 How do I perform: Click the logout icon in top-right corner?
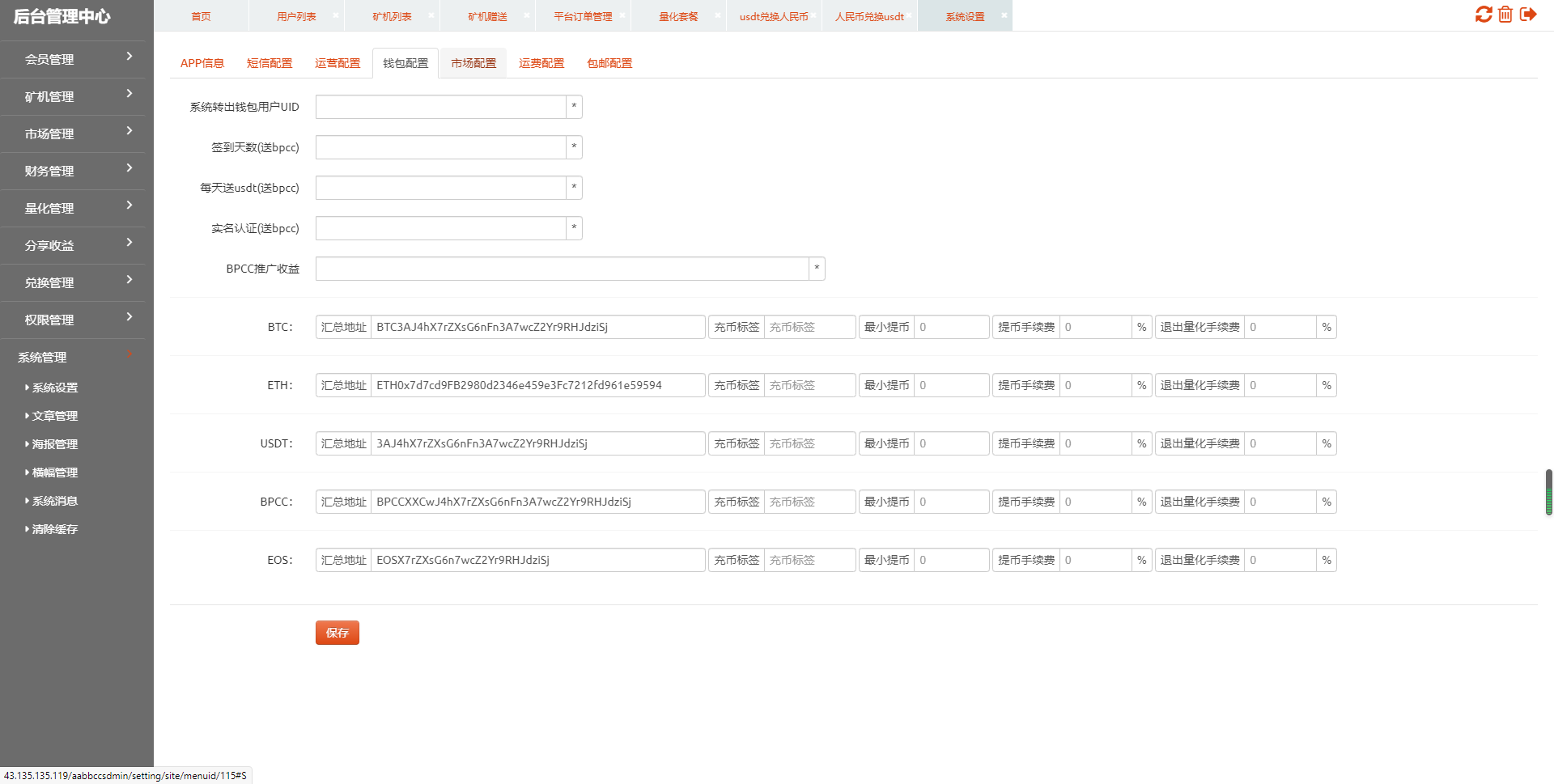pyautogui.click(x=1528, y=15)
